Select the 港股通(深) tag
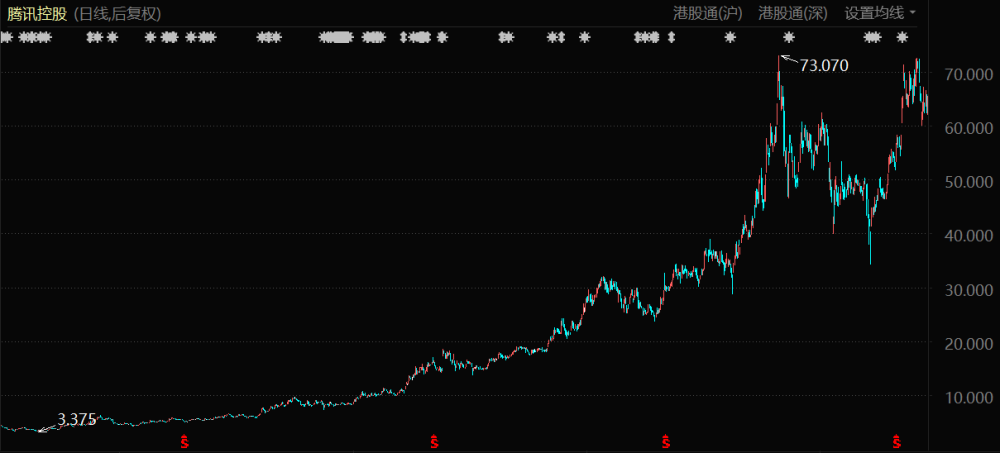This screenshot has height=453, width=1000. coord(793,13)
